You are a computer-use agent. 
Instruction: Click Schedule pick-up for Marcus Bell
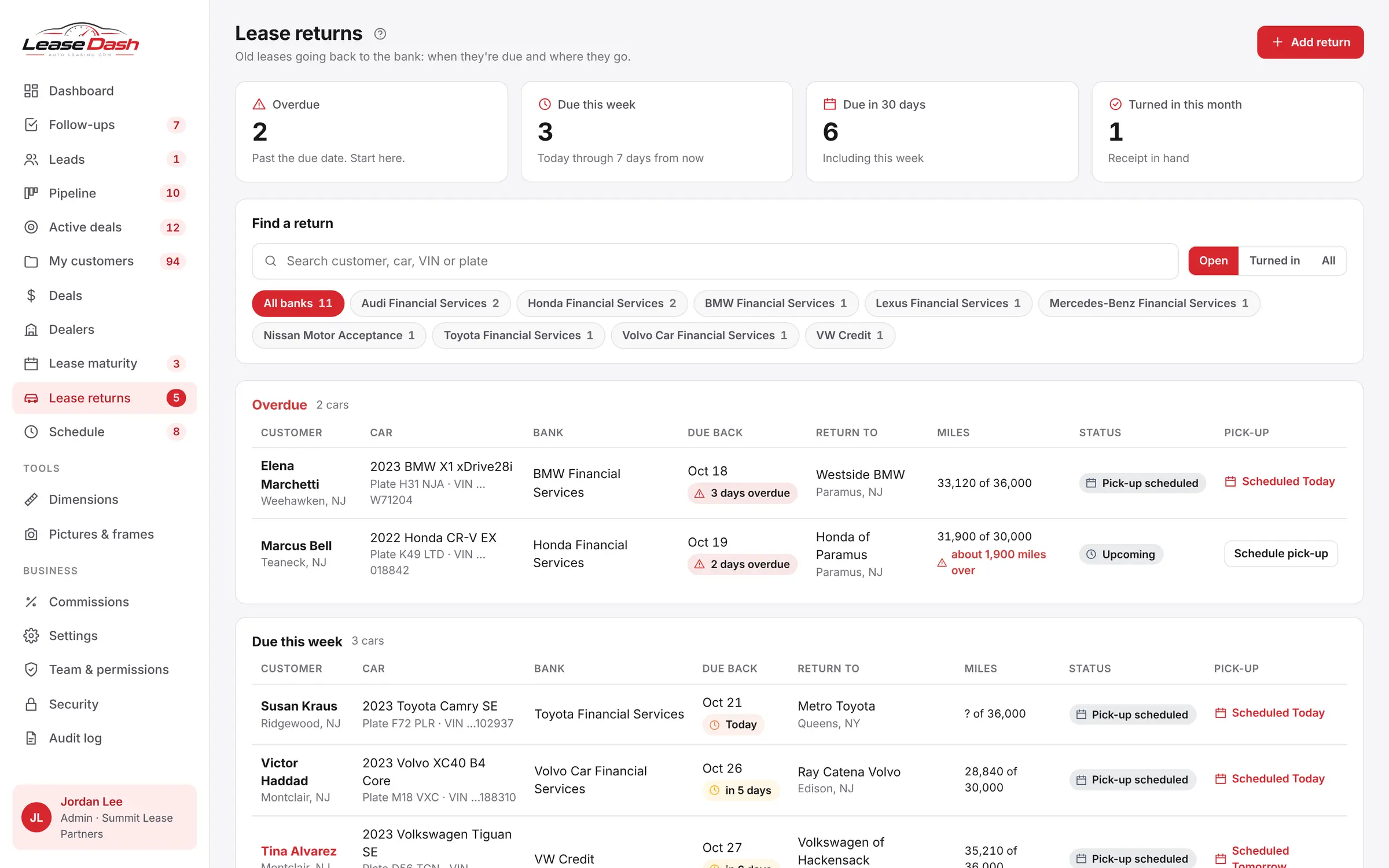pos(1281,554)
